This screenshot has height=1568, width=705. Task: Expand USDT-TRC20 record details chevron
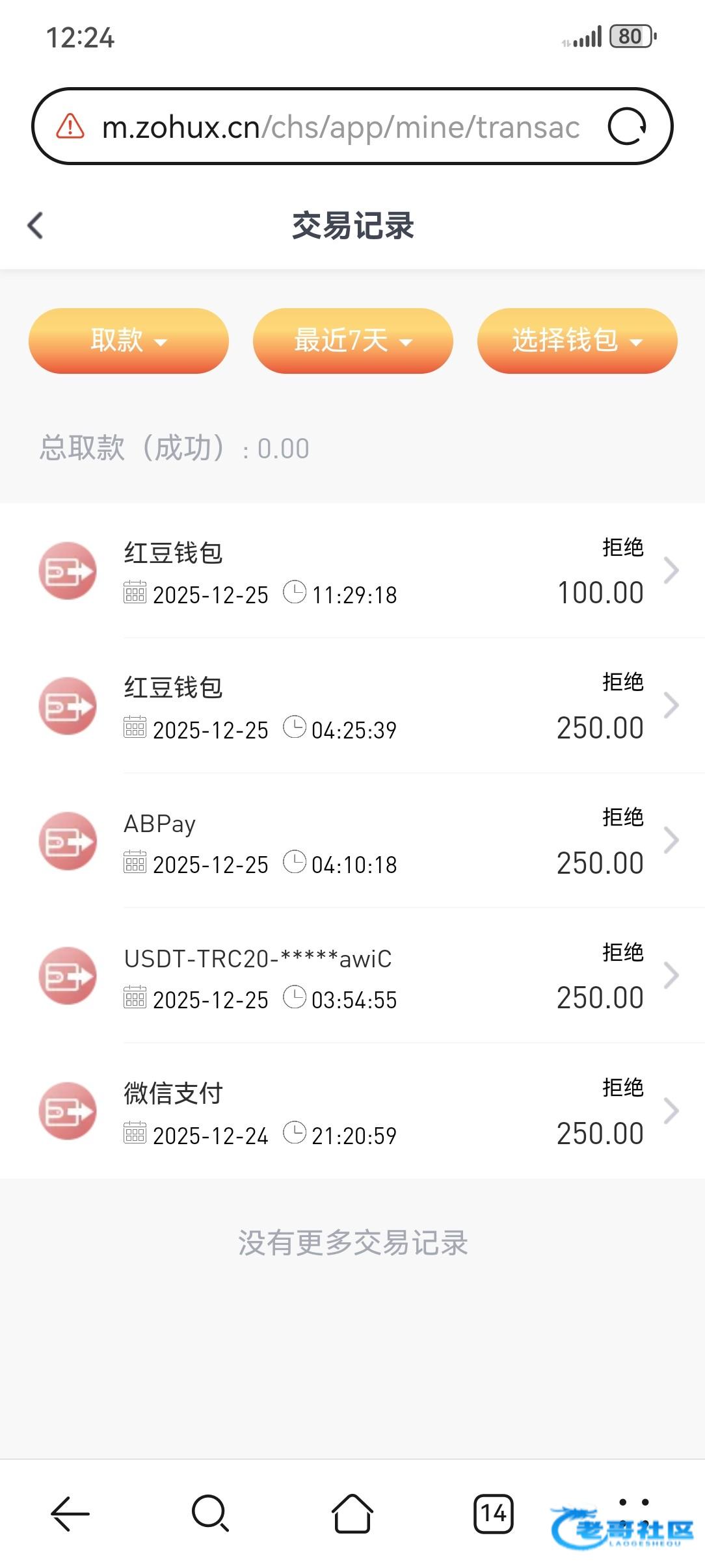[x=671, y=975]
